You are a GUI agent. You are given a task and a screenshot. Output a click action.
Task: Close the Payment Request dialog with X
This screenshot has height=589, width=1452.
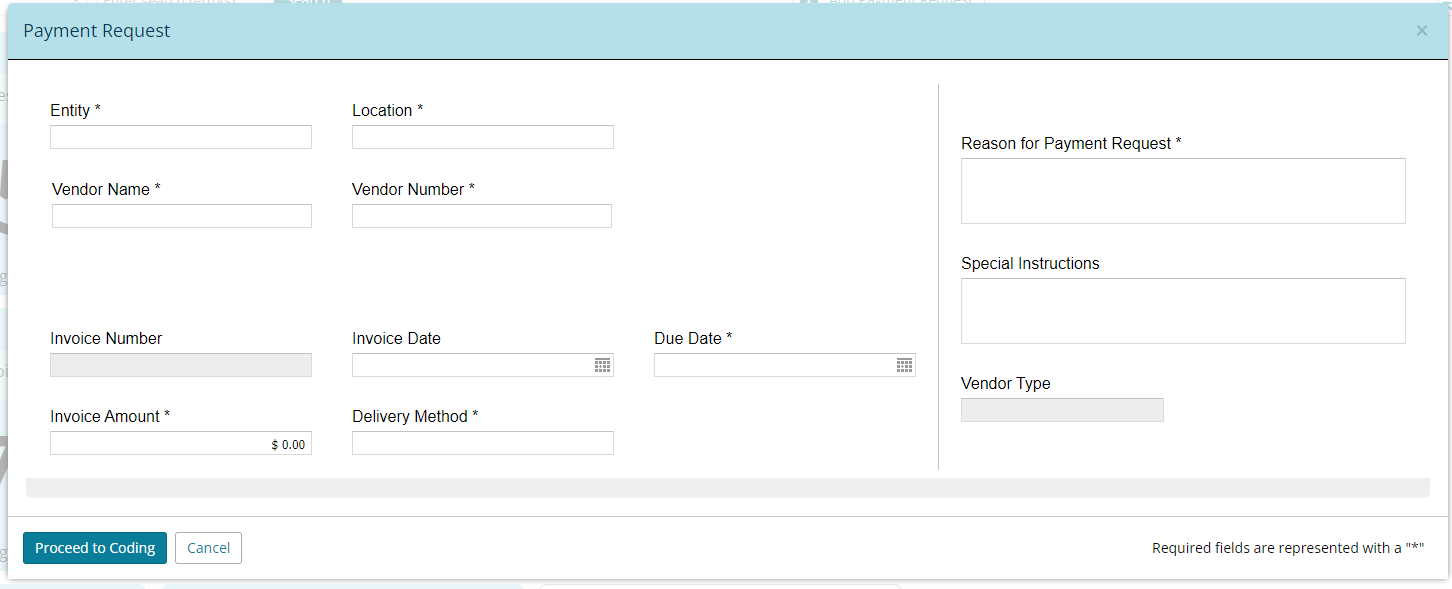(1421, 31)
